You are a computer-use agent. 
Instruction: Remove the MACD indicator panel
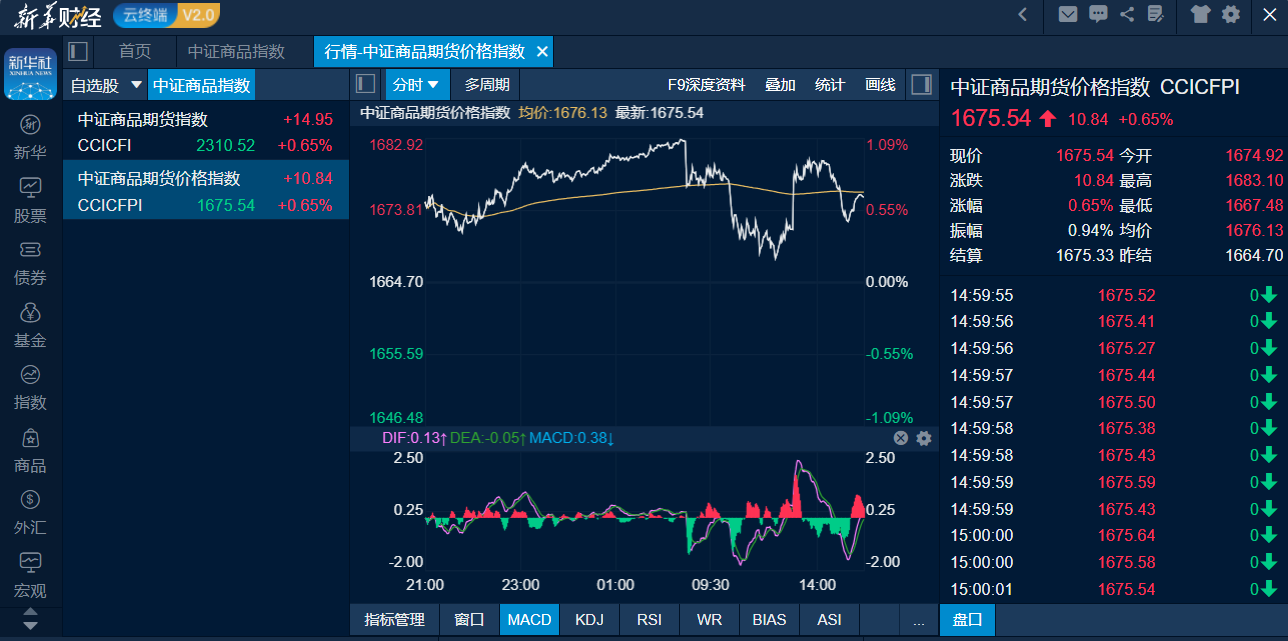[900, 438]
